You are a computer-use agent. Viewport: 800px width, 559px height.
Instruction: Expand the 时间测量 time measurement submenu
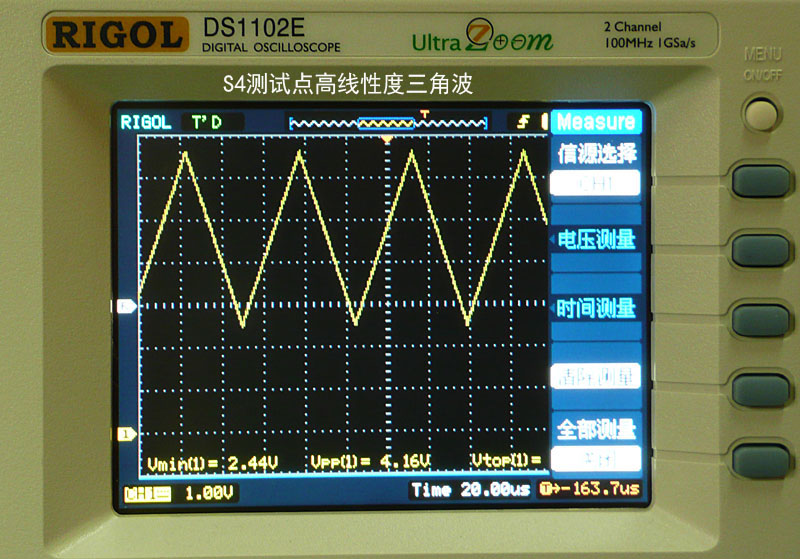[596, 309]
